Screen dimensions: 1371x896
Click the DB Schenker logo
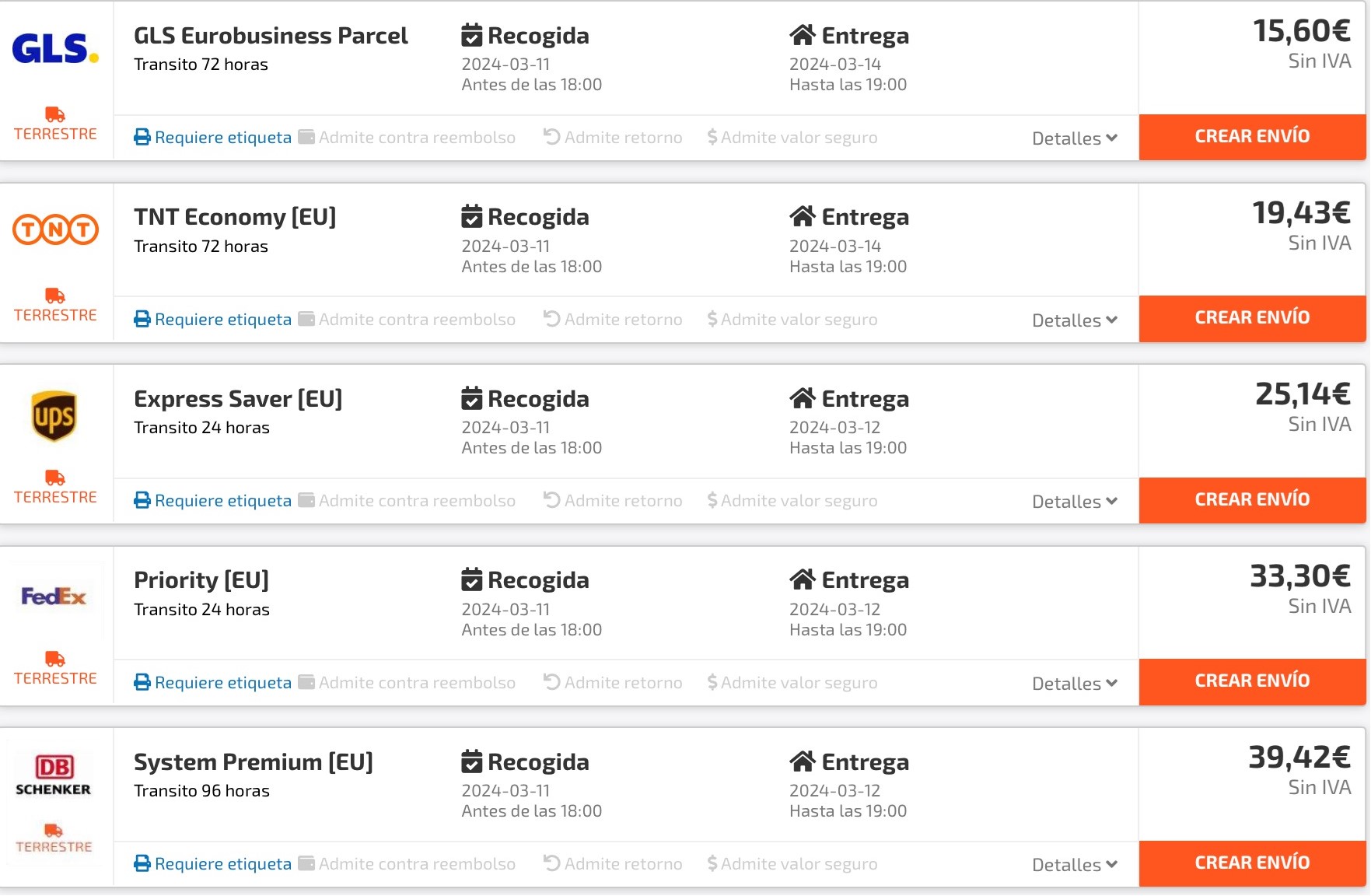click(x=54, y=775)
